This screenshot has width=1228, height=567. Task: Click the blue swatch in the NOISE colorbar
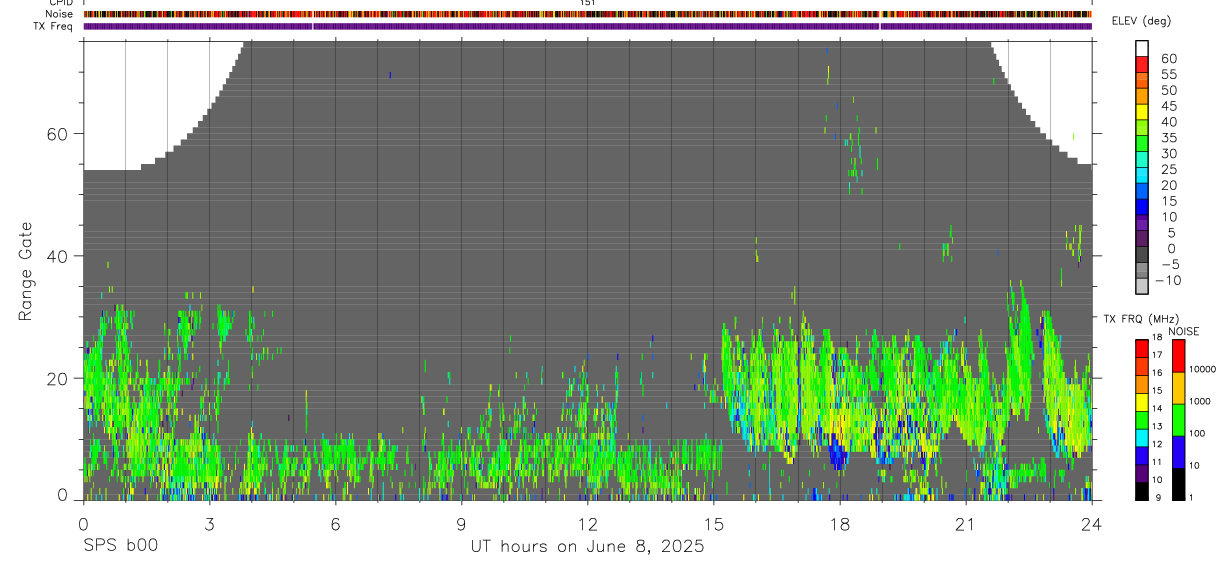1179,452
